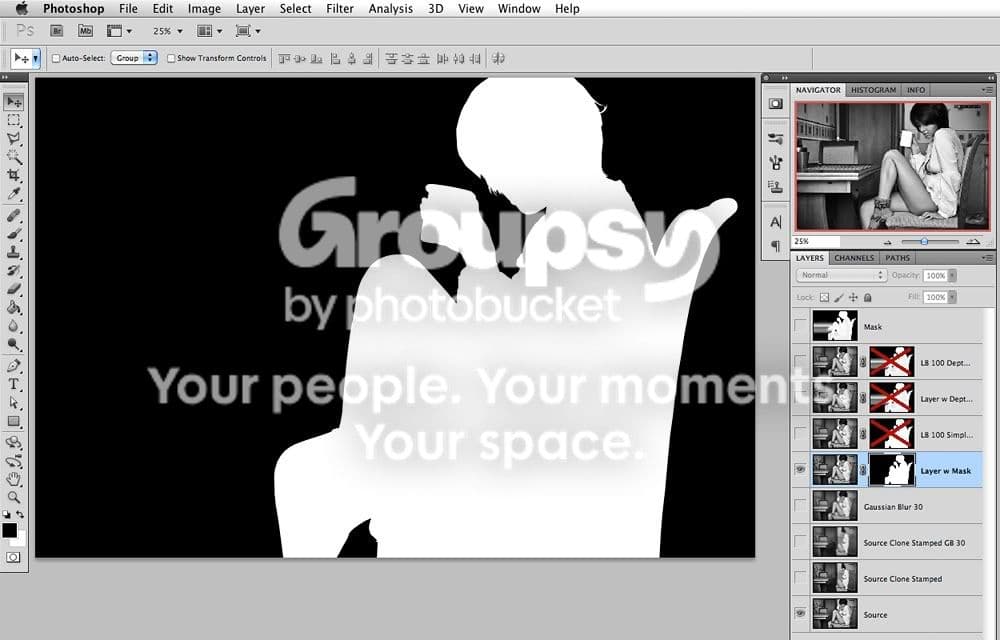Image resolution: width=1000 pixels, height=640 pixels.
Task: Select the Pen tool
Action: click(x=14, y=366)
